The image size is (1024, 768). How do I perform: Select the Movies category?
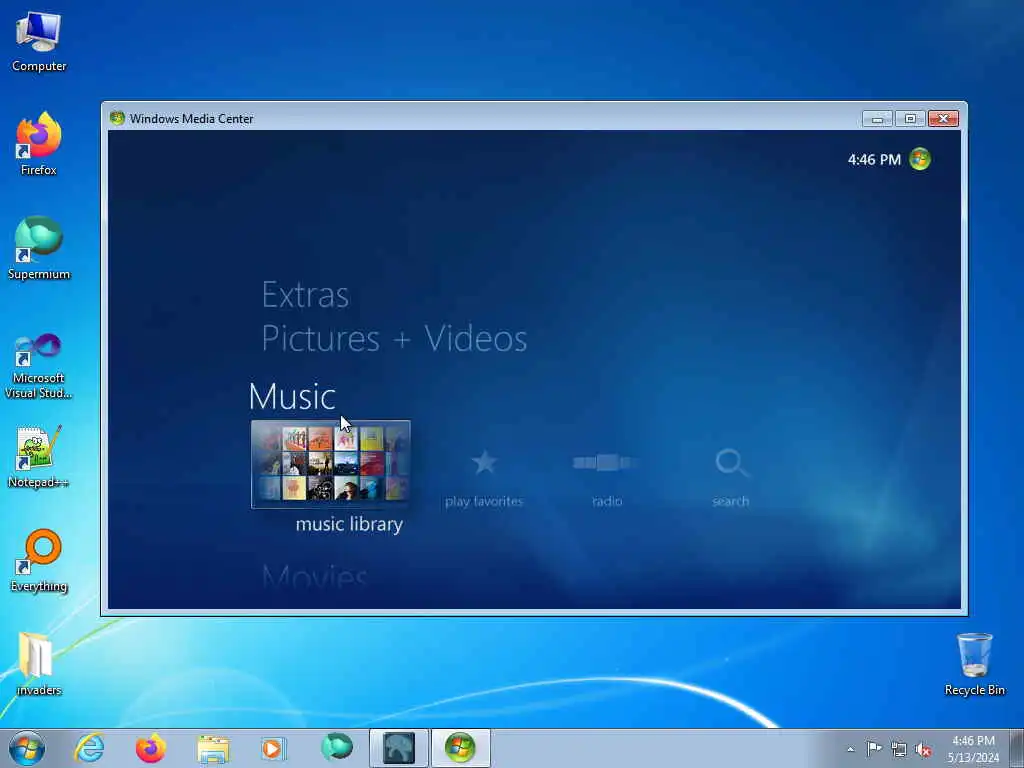[x=314, y=576]
